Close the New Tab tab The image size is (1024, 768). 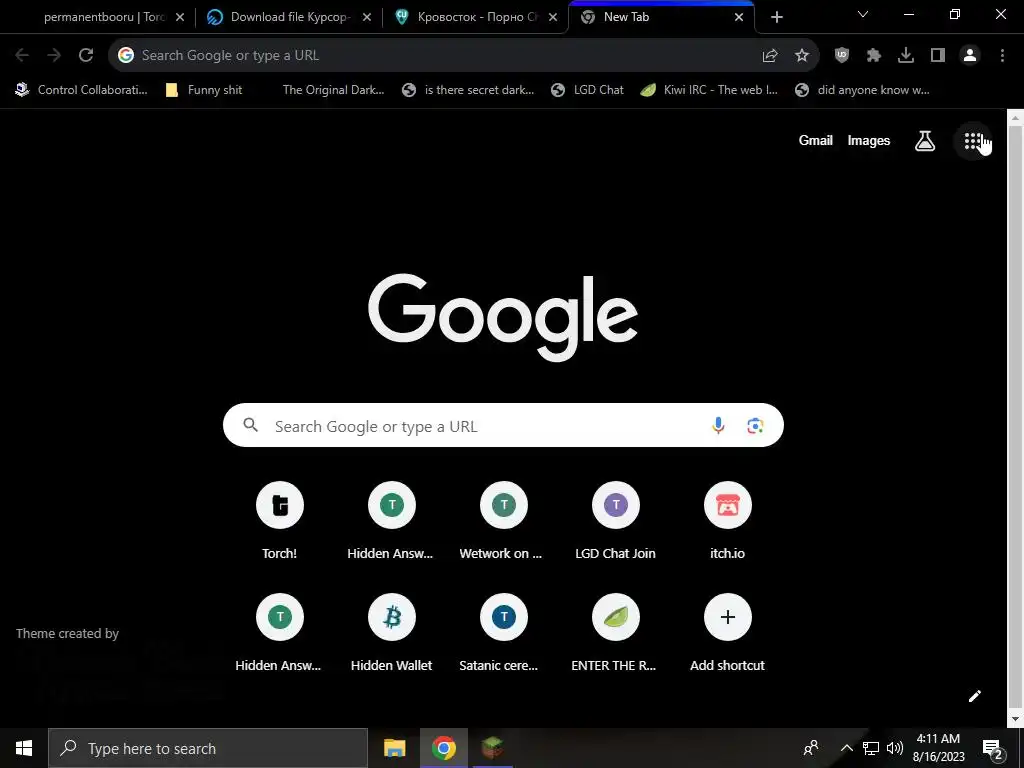pos(739,17)
